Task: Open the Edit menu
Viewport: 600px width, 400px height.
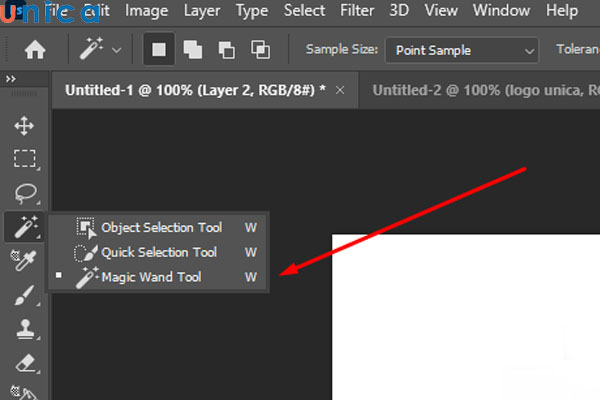Action: click(98, 10)
